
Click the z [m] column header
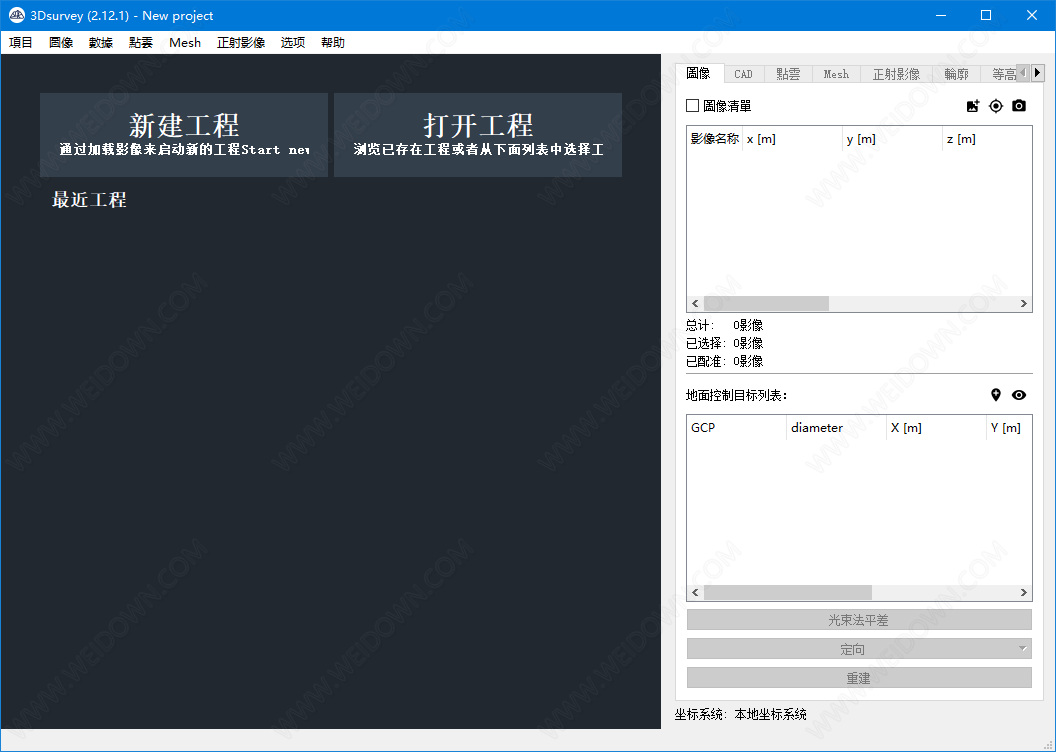987,139
